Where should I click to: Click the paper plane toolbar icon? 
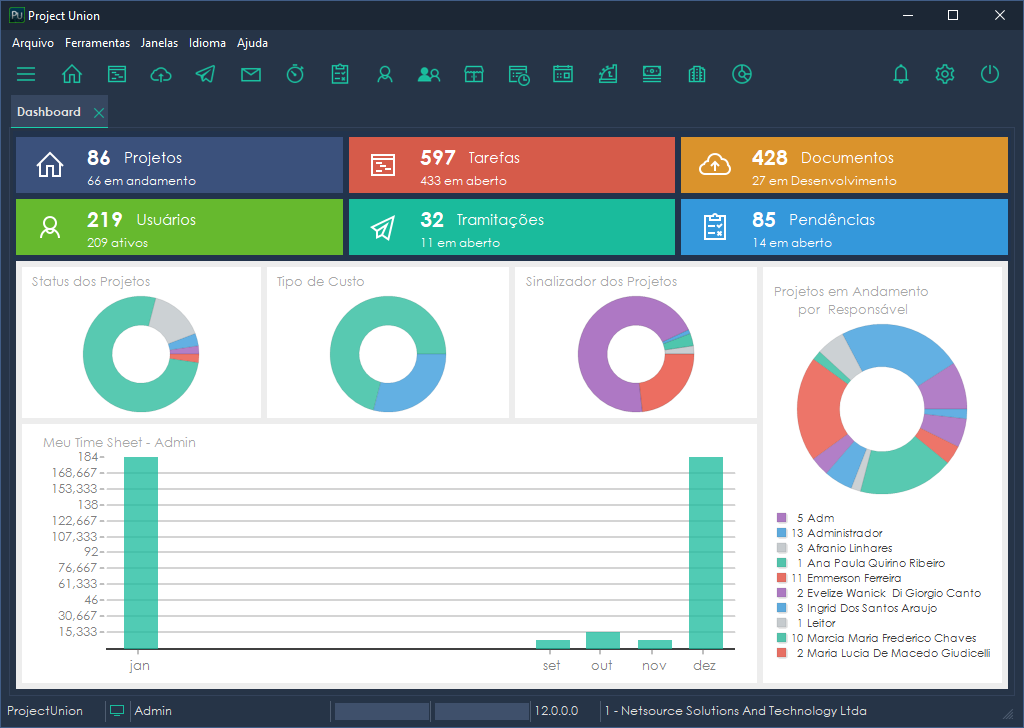pos(206,74)
